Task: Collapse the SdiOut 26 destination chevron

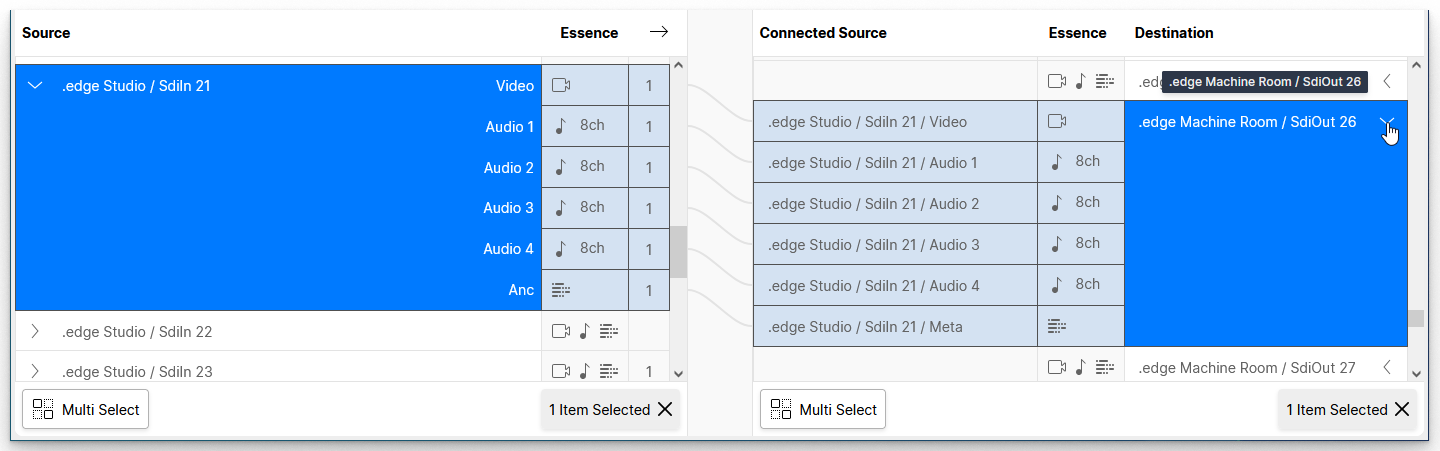Action: tap(1387, 122)
